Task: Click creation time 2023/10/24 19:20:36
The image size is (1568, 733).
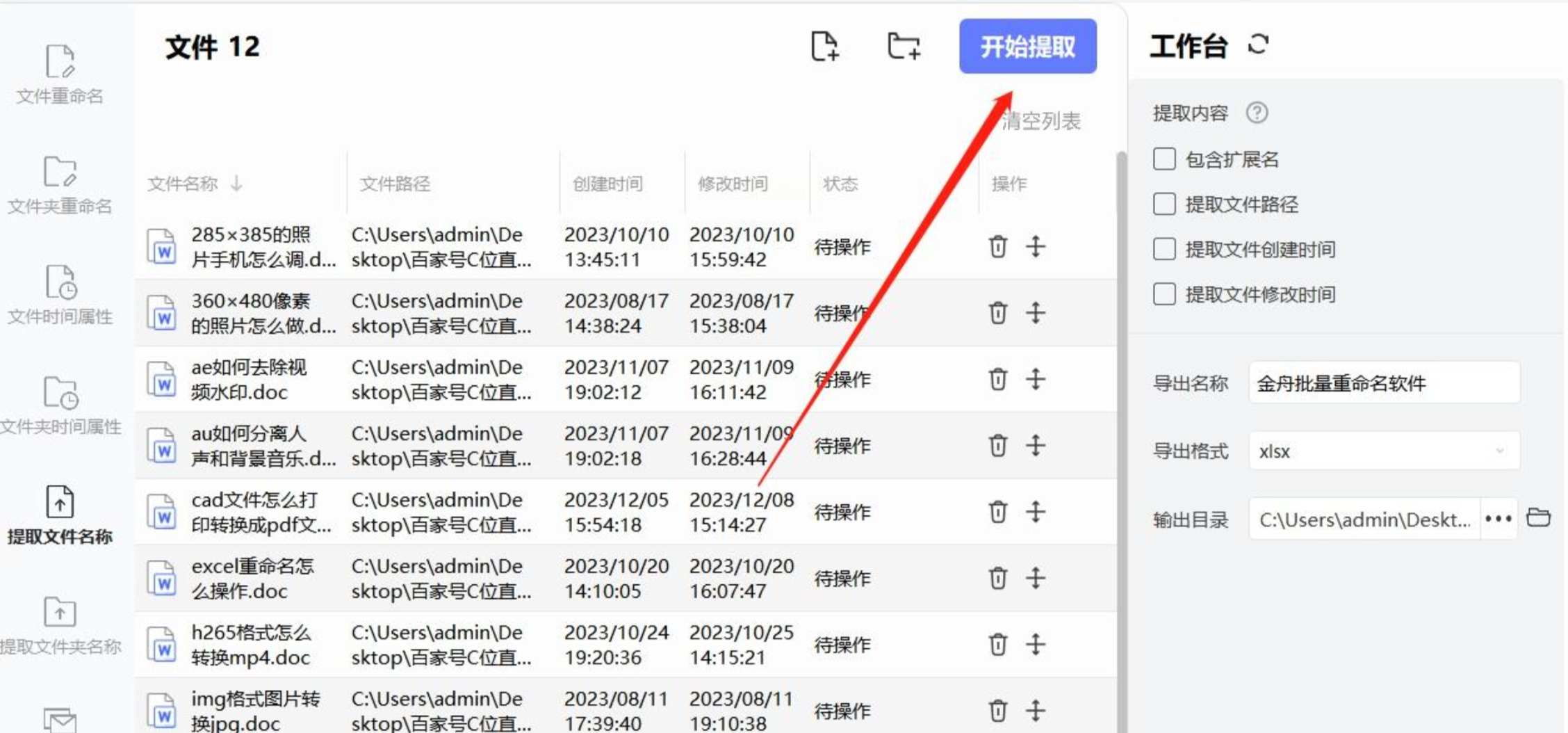Action: pyautogui.click(x=616, y=645)
